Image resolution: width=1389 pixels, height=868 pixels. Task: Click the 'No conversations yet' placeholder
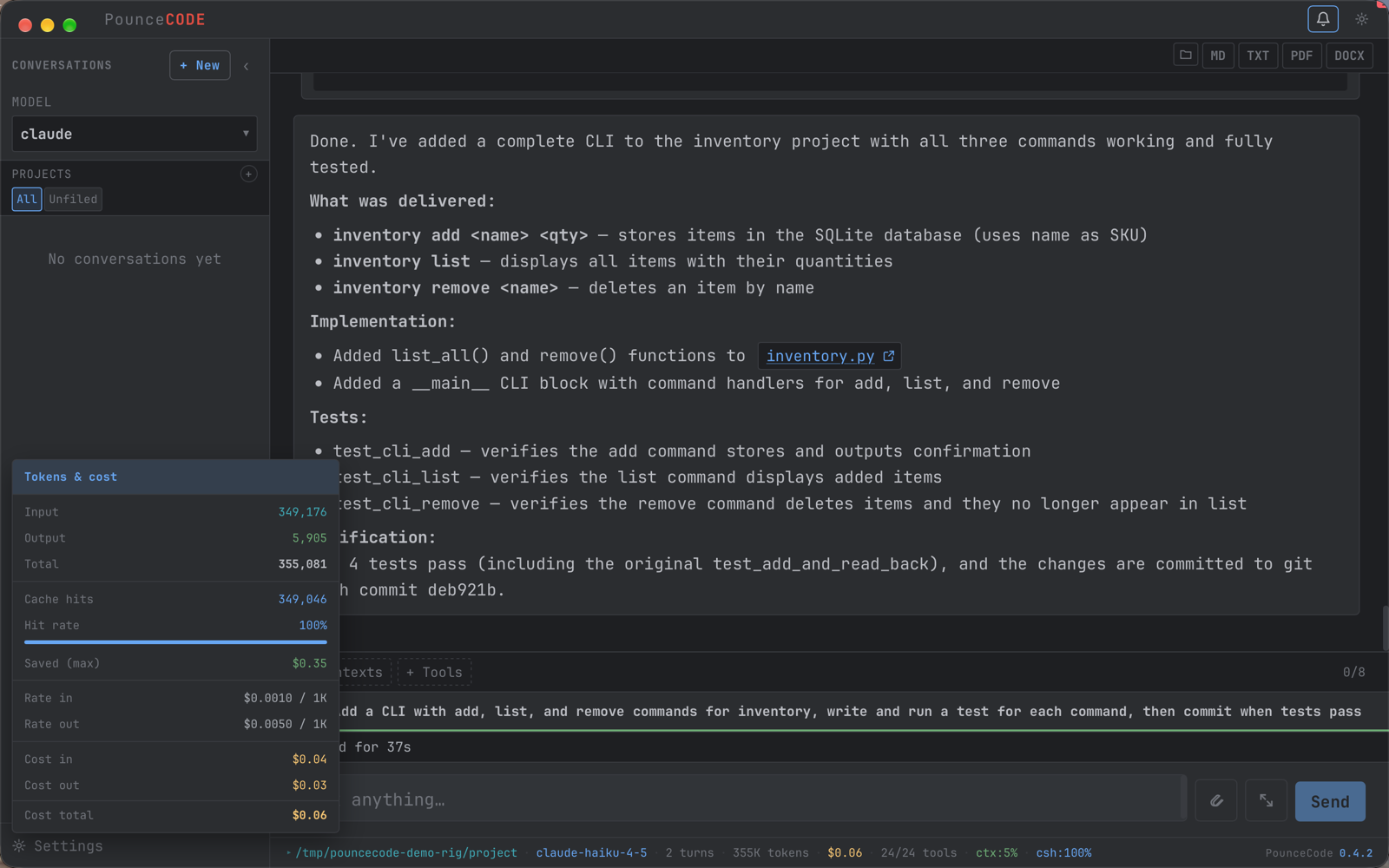coord(135,259)
